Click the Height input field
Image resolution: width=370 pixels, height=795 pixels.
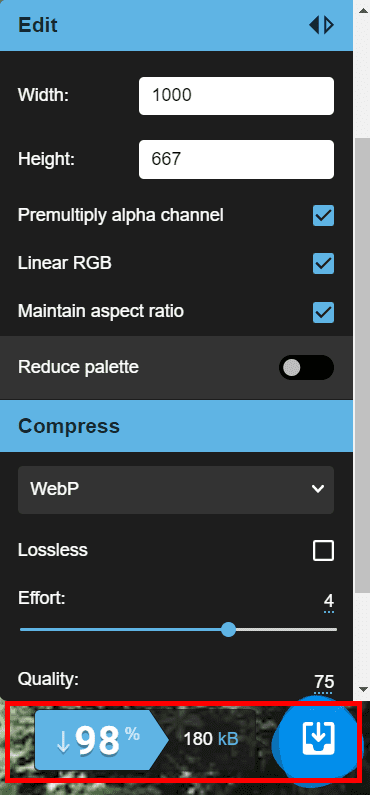236,160
